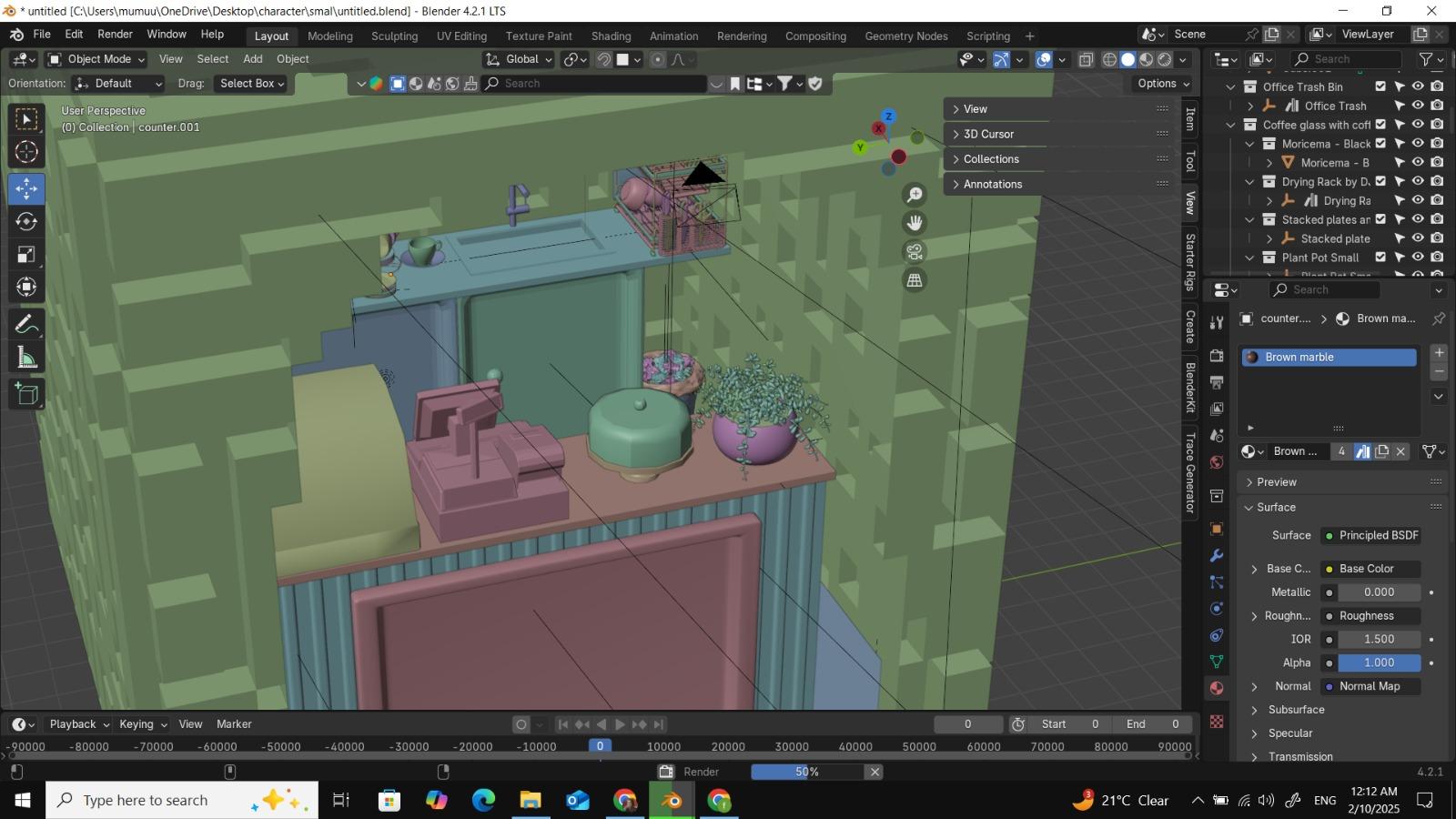Click the zoom magnifier viewport icon
Image resolution: width=1456 pixels, height=819 pixels.
915,195
